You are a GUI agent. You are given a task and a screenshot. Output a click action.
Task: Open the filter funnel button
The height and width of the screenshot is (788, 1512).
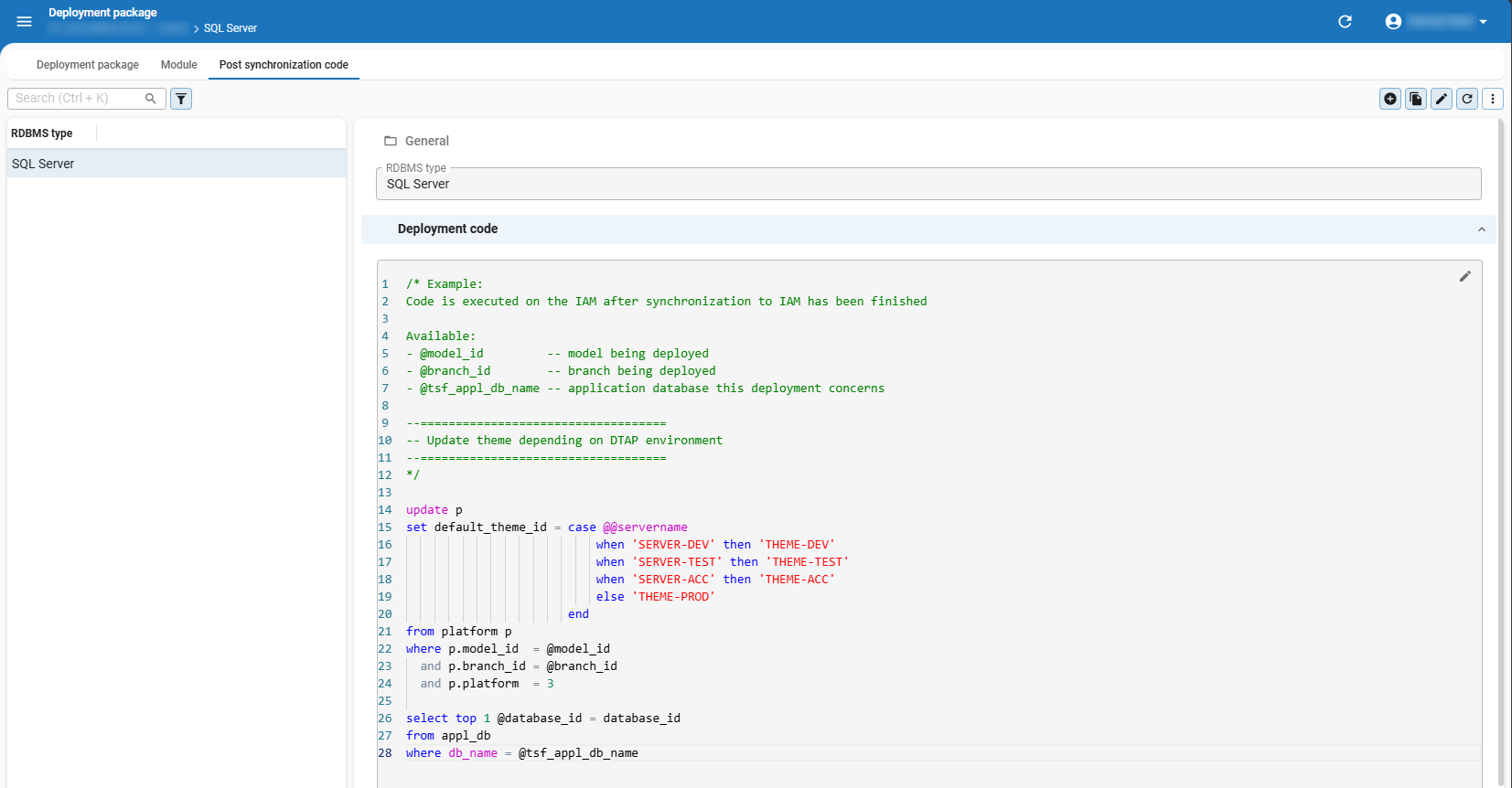pyautogui.click(x=181, y=99)
